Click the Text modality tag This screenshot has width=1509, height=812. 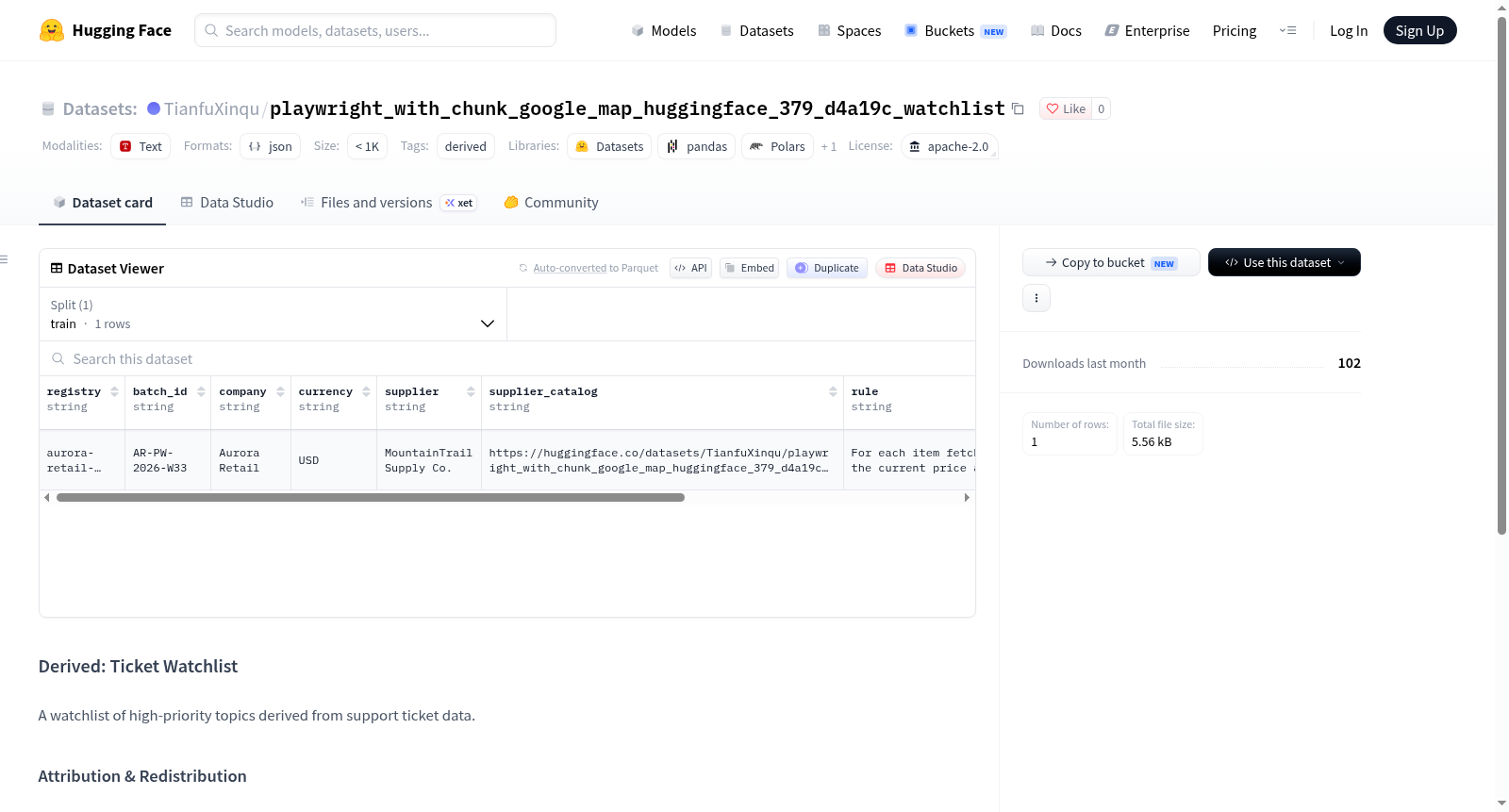pyautogui.click(x=141, y=146)
